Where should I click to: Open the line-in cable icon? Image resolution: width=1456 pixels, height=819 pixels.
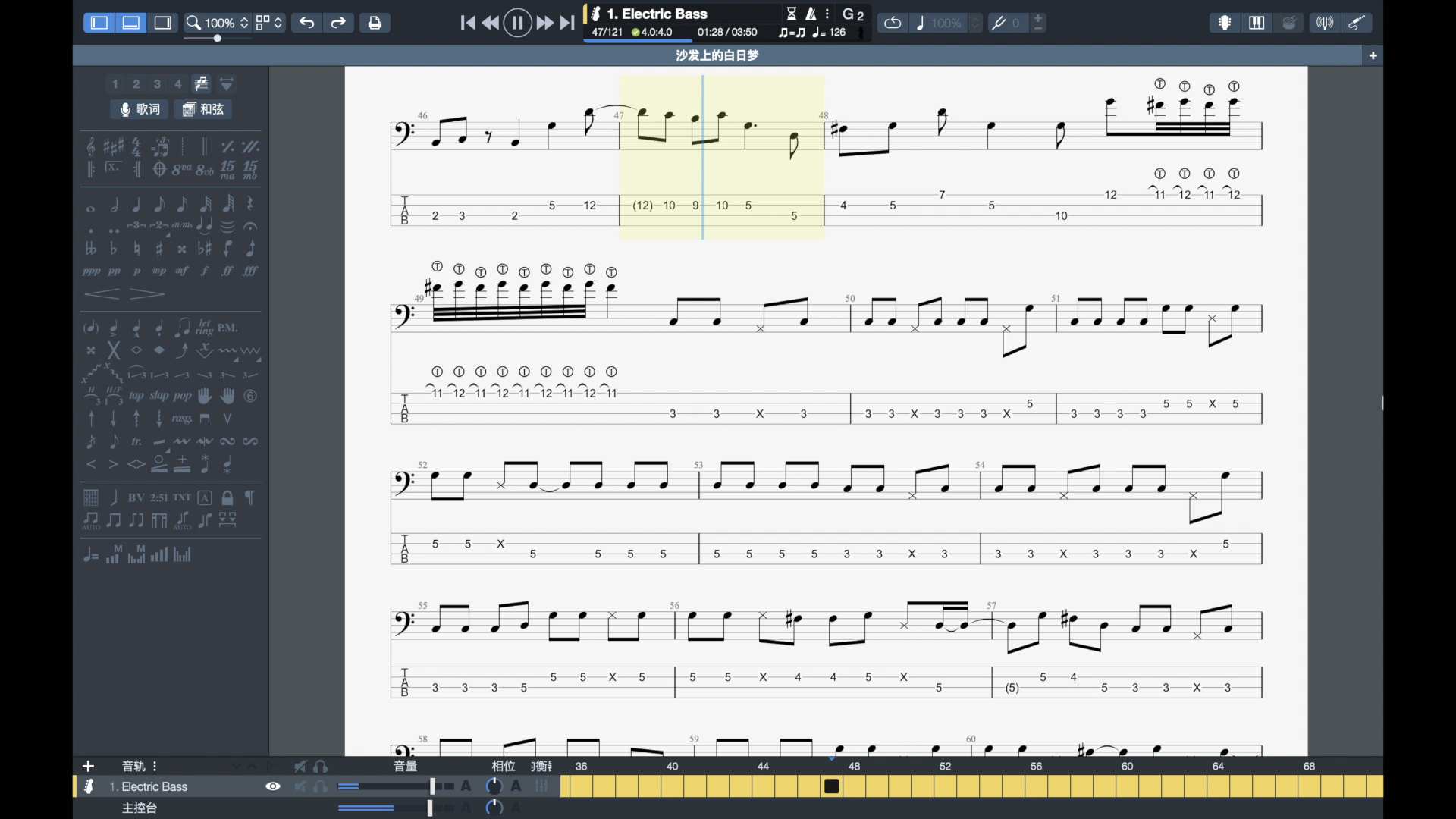pyautogui.click(x=1357, y=23)
